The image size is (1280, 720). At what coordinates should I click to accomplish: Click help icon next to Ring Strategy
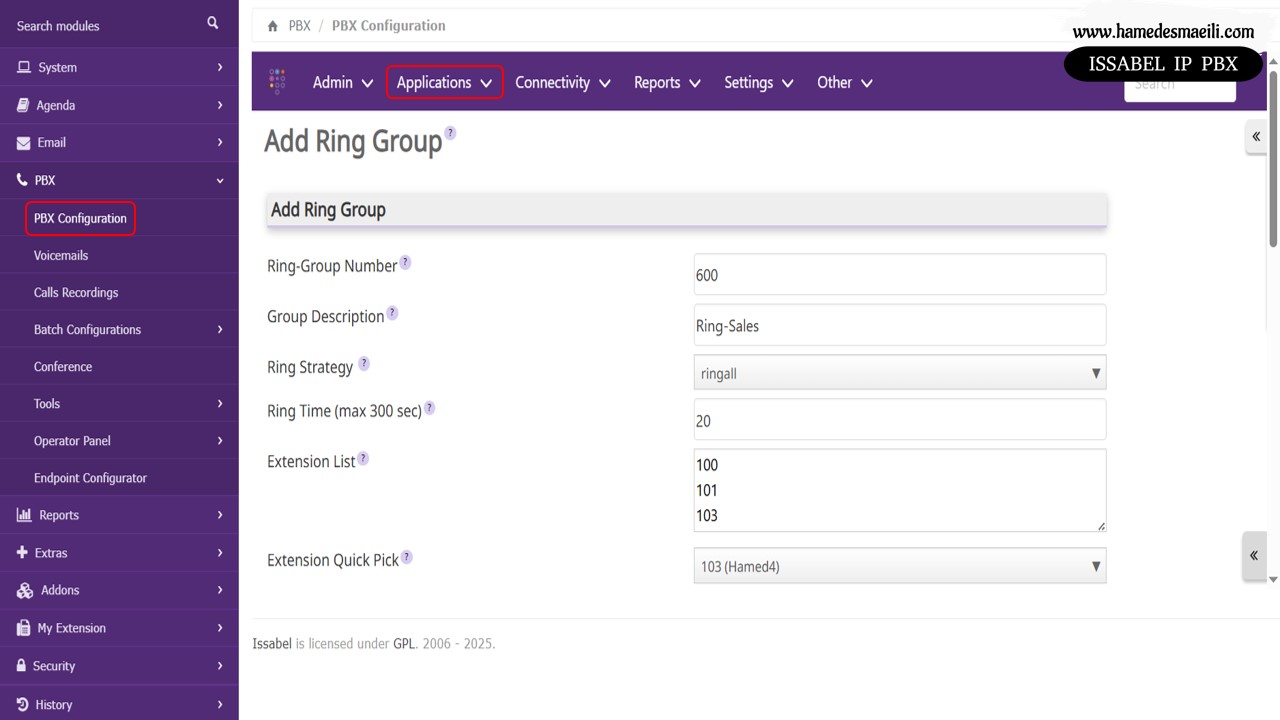point(364,364)
